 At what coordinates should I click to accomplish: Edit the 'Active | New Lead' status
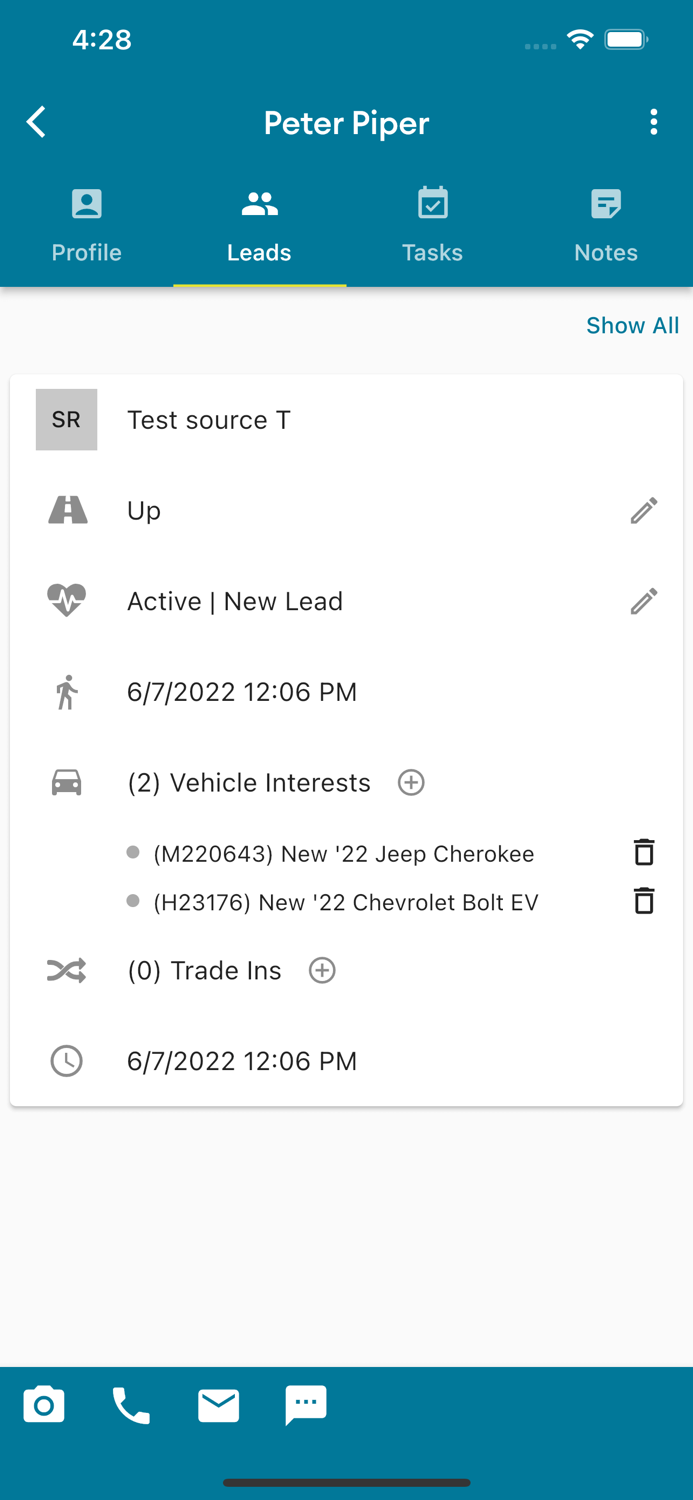644,600
